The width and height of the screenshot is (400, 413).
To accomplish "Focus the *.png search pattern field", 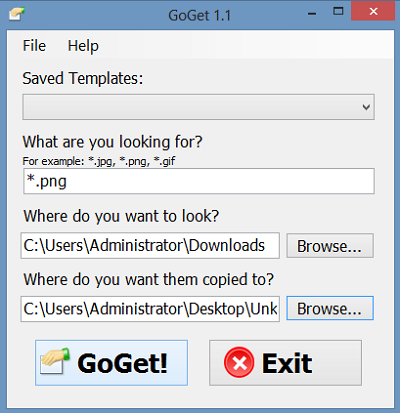I will pos(199,181).
